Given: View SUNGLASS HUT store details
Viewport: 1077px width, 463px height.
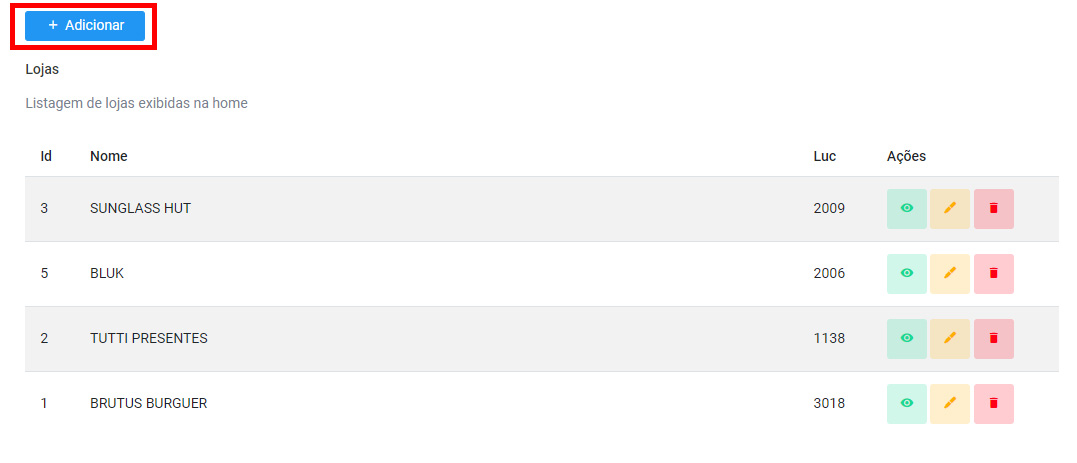Looking at the screenshot, I should tap(907, 209).
